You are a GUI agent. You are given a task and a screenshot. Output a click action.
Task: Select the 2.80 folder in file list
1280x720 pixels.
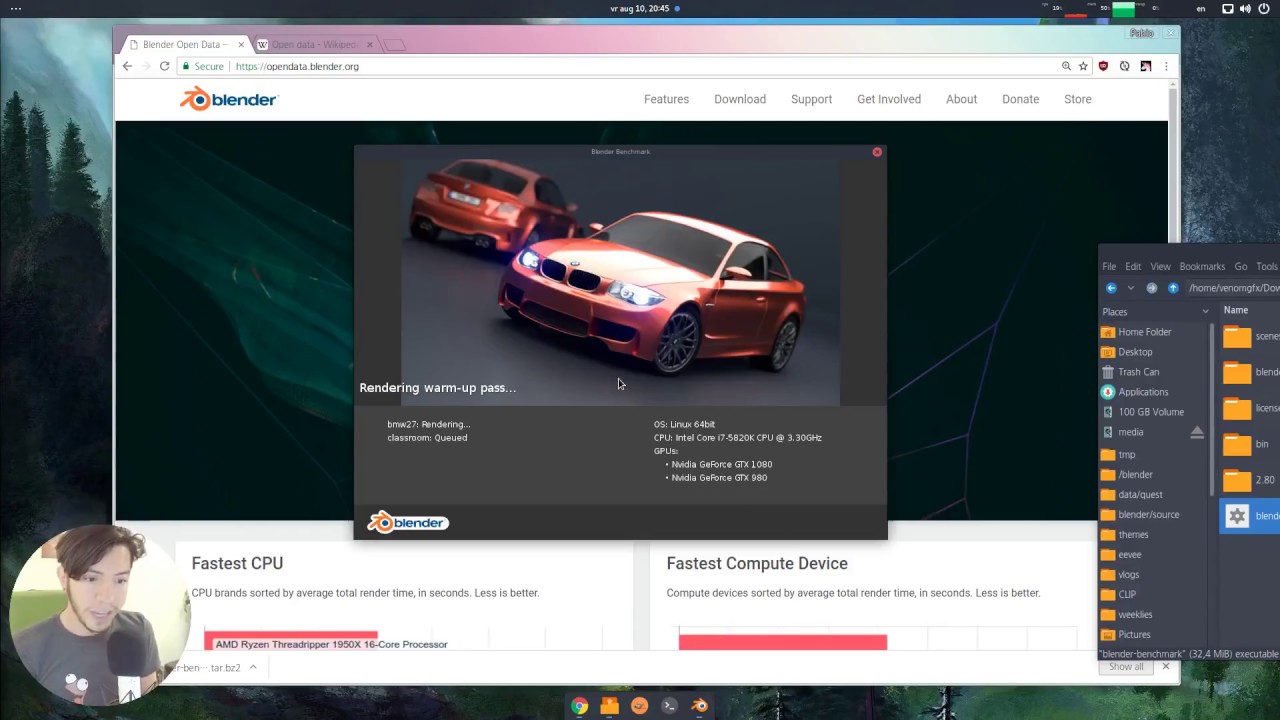(1249, 480)
